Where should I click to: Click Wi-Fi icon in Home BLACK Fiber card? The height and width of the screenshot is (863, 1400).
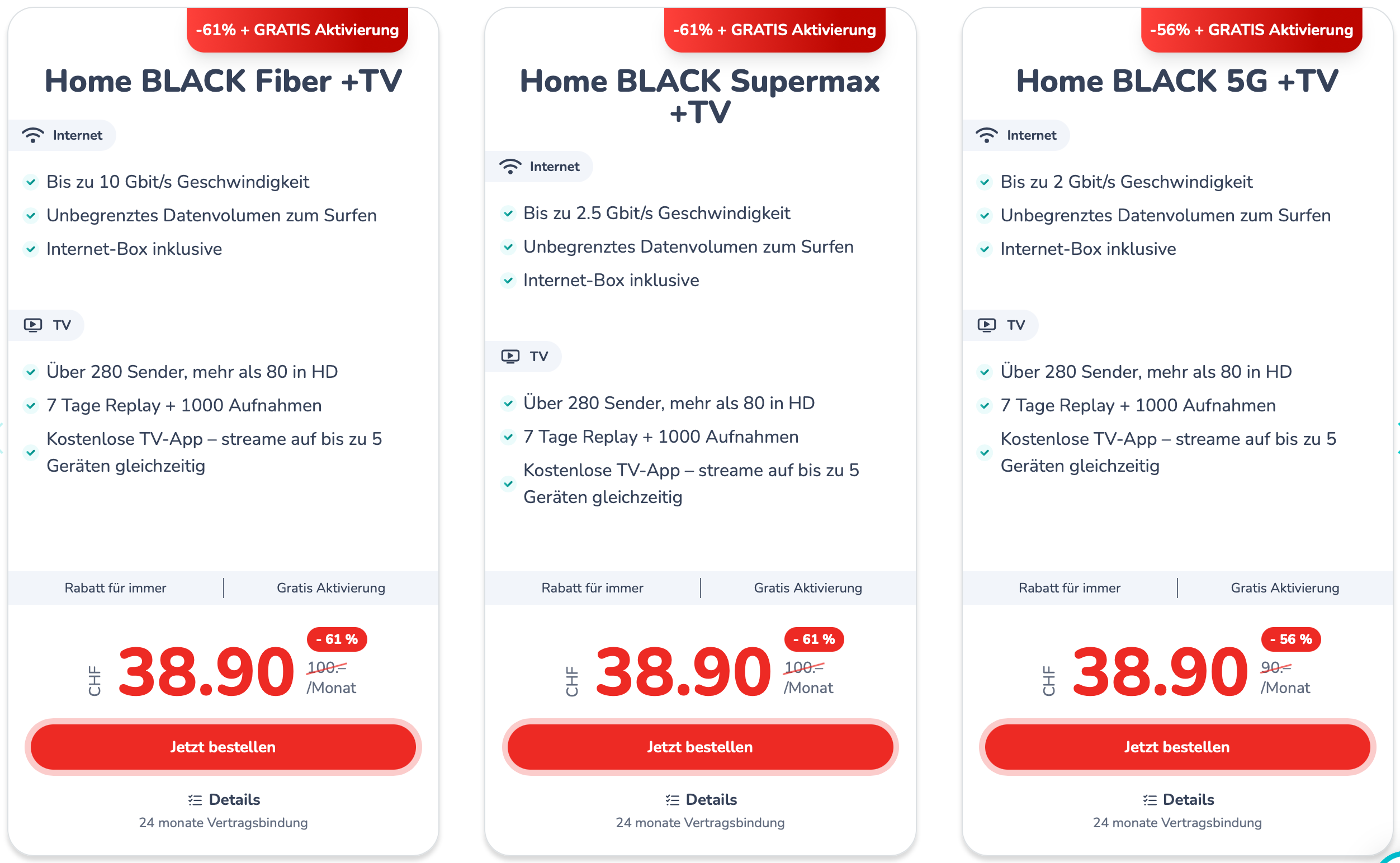32,135
